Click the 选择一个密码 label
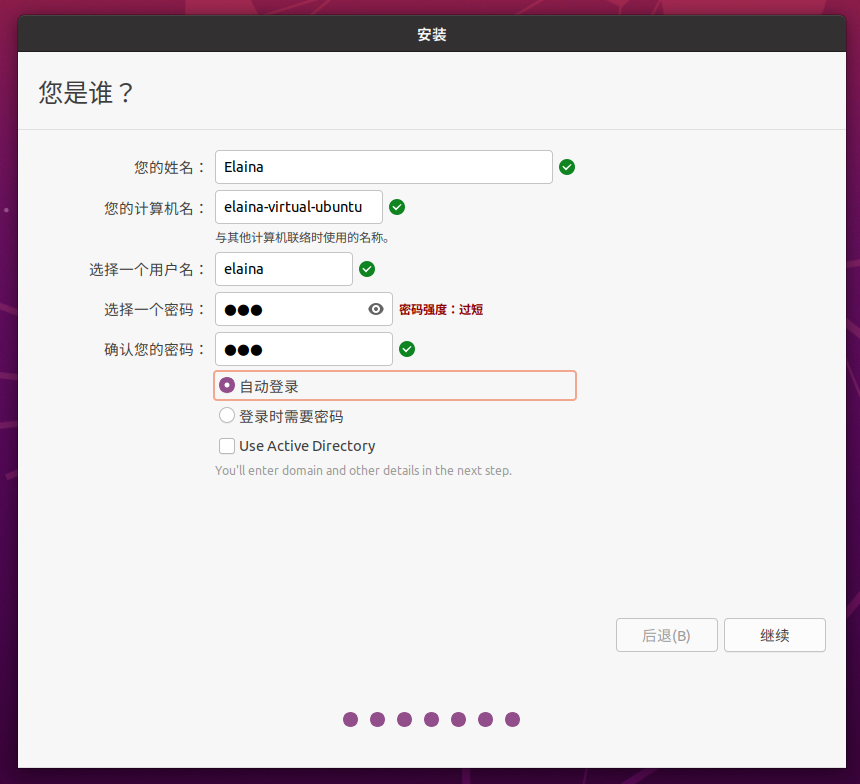Screen dimensions: 860x784 155,309
